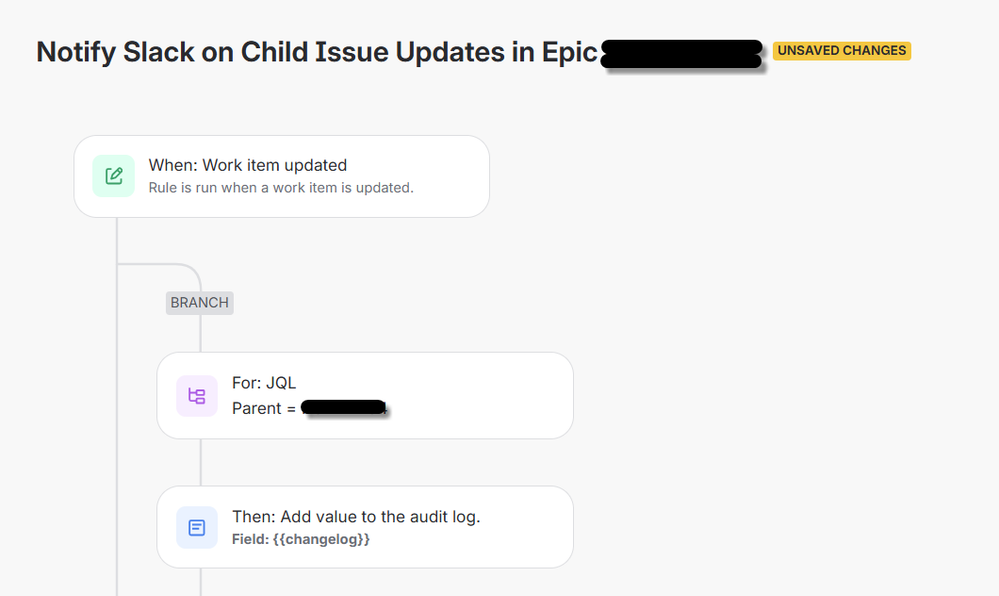
Task: Click the edit-pencil icon for Work item updated
Action: 113,175
